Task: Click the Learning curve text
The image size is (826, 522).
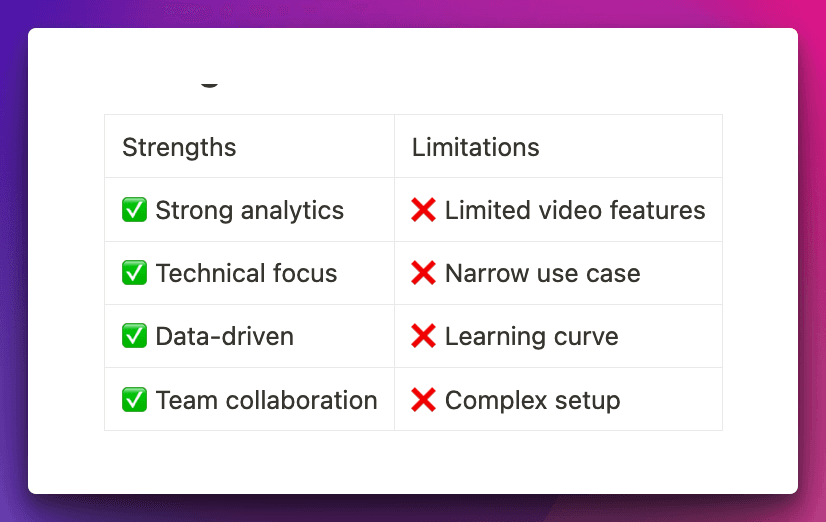Action: [531, 336]
